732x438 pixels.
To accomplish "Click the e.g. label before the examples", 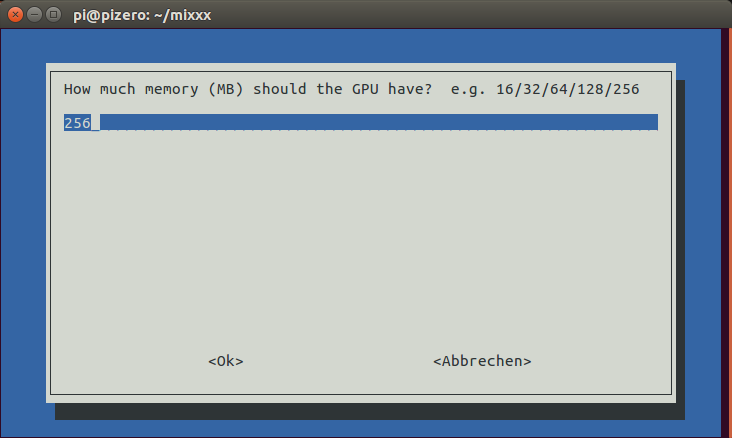I will click(x=468, y=89).
